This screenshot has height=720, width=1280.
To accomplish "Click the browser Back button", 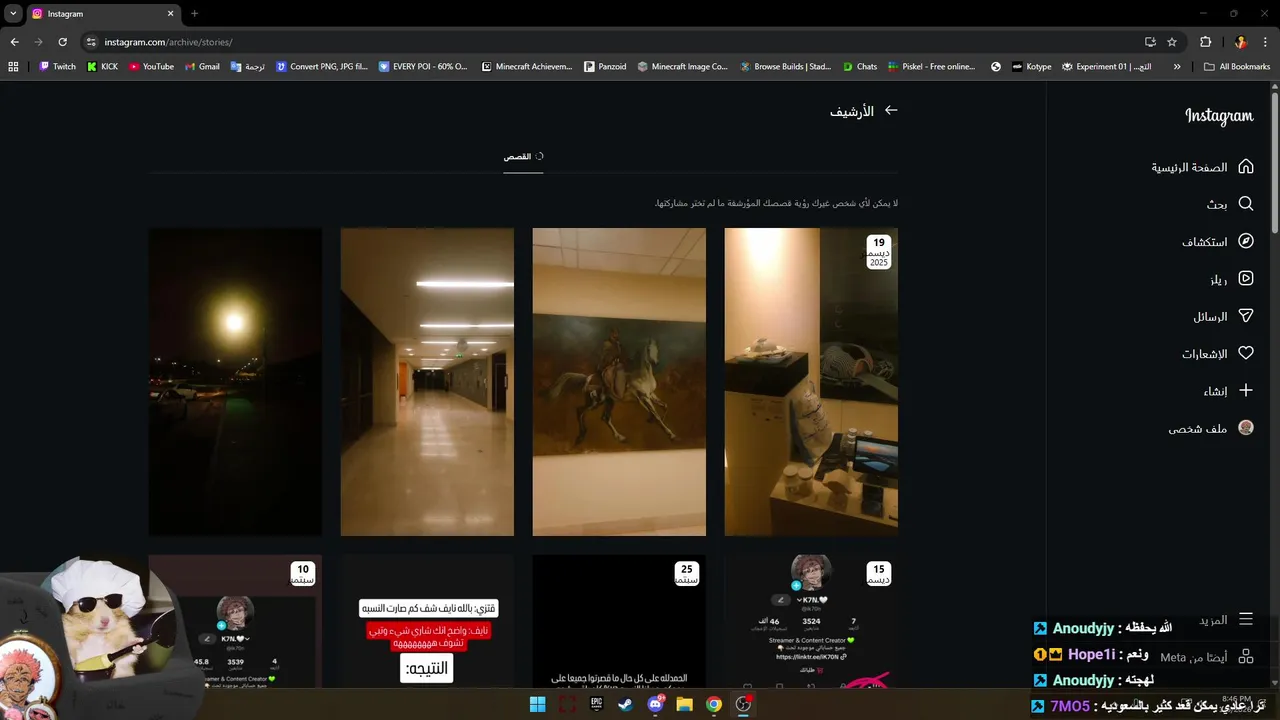I will [x=14, y=42].
